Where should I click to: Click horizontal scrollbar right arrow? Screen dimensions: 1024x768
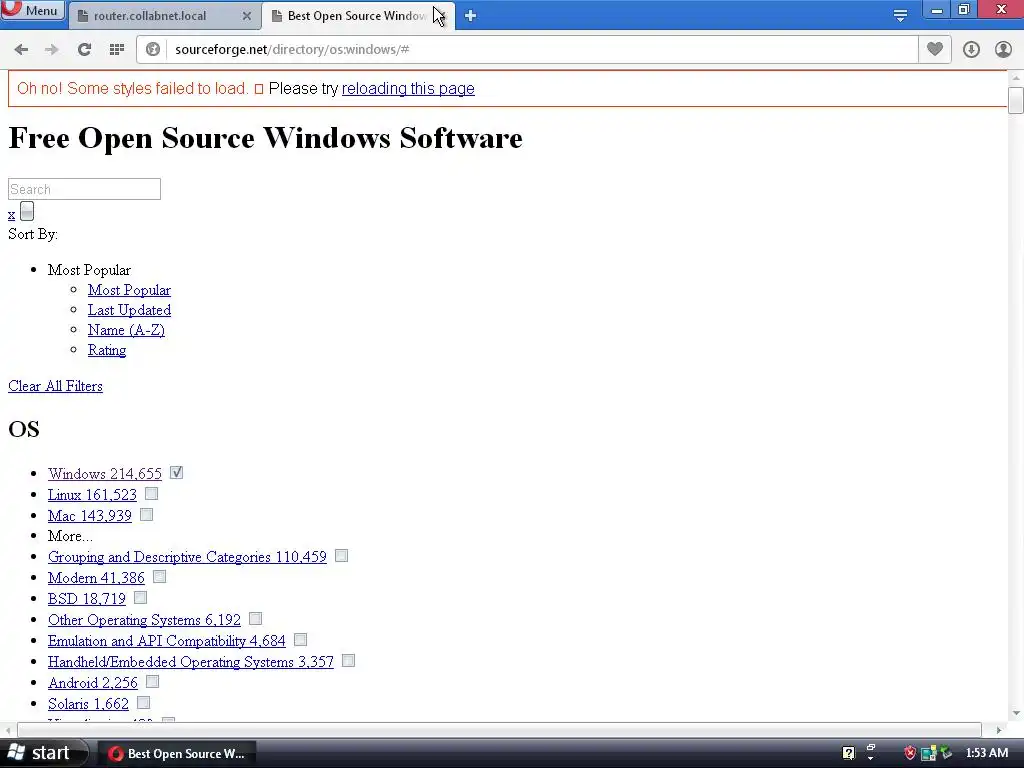[x=999, y=729]
